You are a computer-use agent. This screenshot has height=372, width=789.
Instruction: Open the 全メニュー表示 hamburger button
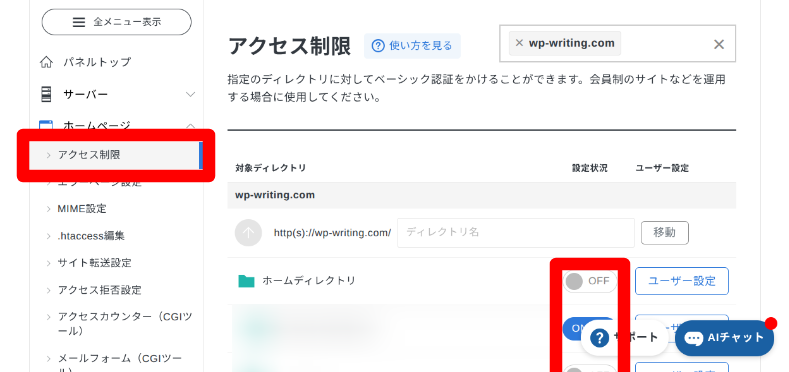(x=116, y=22)
